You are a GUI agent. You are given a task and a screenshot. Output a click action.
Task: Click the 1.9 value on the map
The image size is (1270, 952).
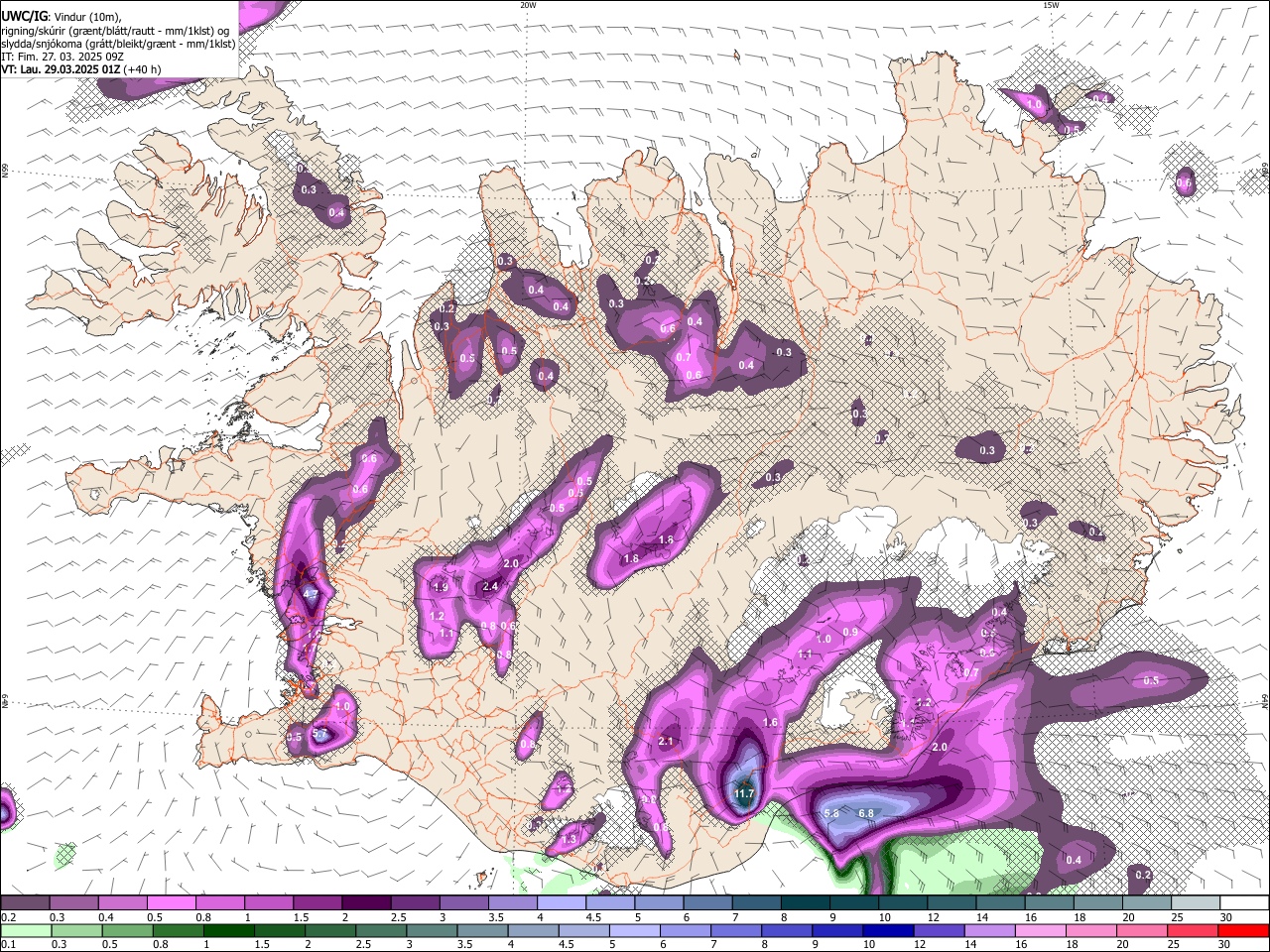click(442, 587)
